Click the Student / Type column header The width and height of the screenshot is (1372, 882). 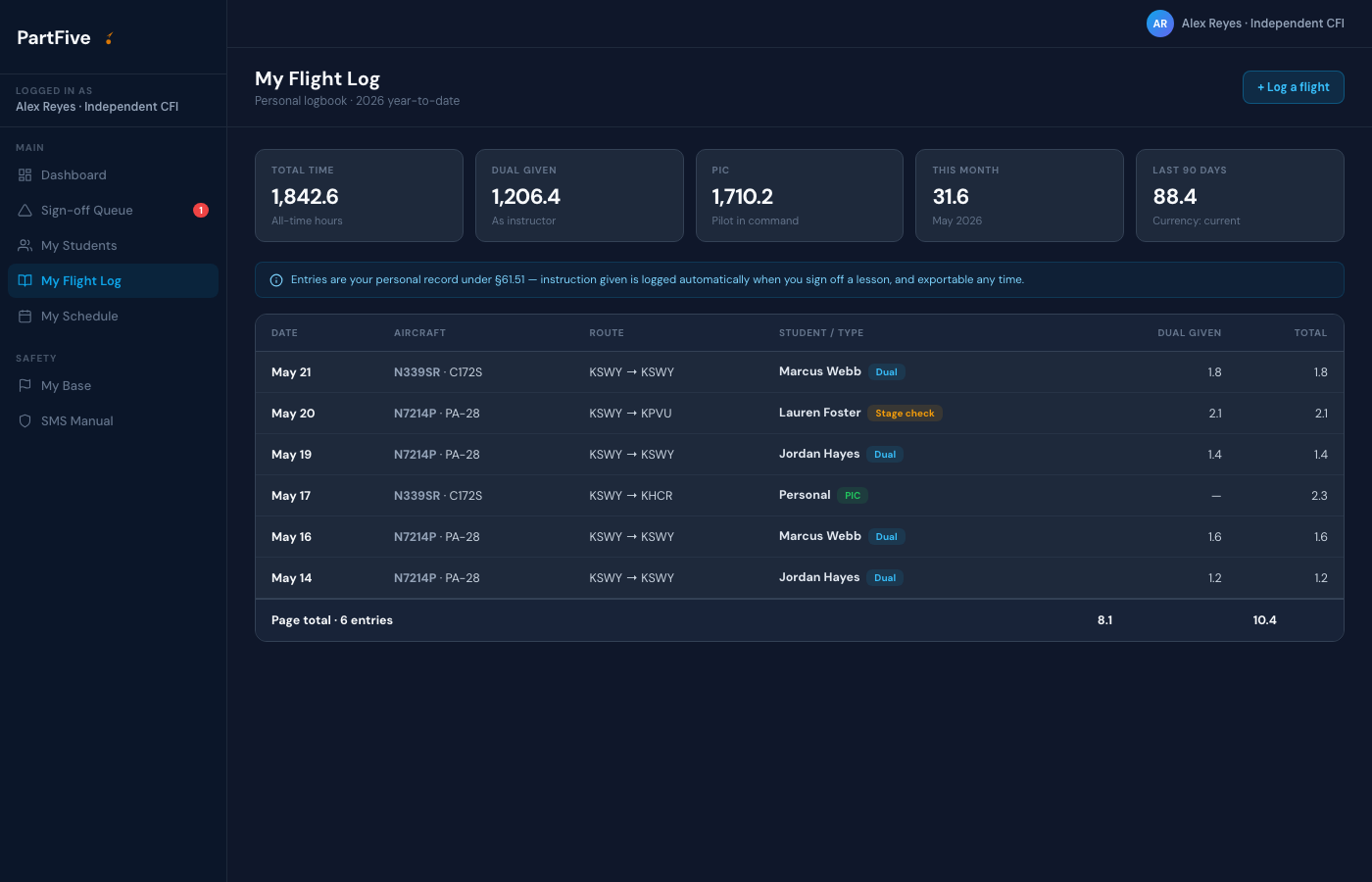[x=821, y=333]
